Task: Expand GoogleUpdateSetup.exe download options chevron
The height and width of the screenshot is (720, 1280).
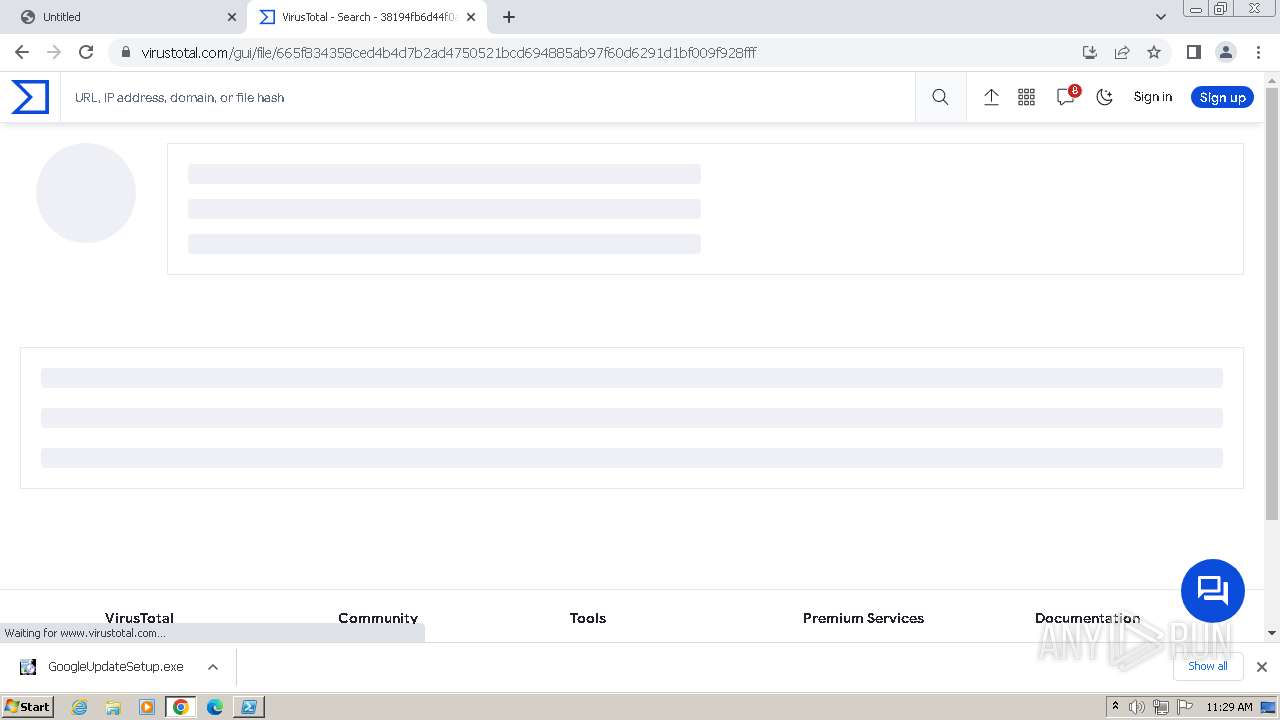Action: click(212, 667)
